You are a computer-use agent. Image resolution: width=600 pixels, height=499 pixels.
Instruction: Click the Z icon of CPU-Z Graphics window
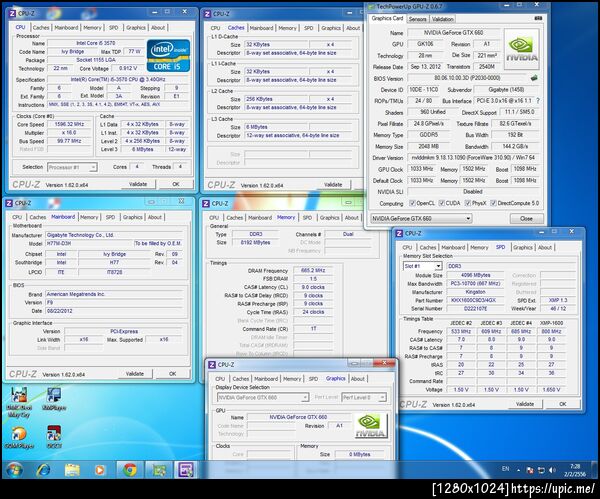click(x=212, y=365)
